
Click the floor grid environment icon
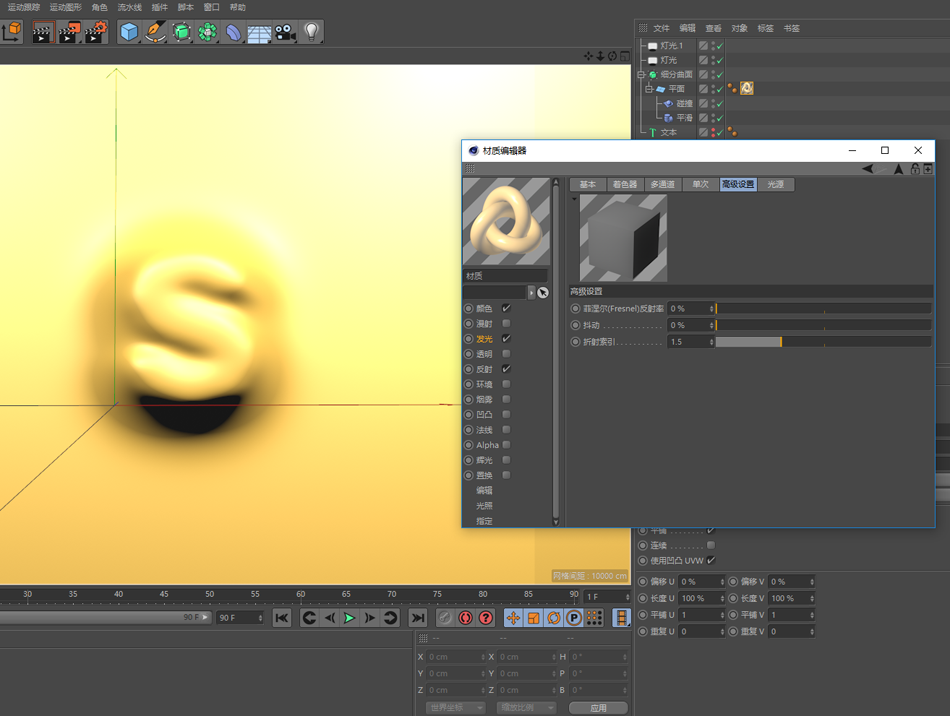pyautogui.click(x=259, y=32)
